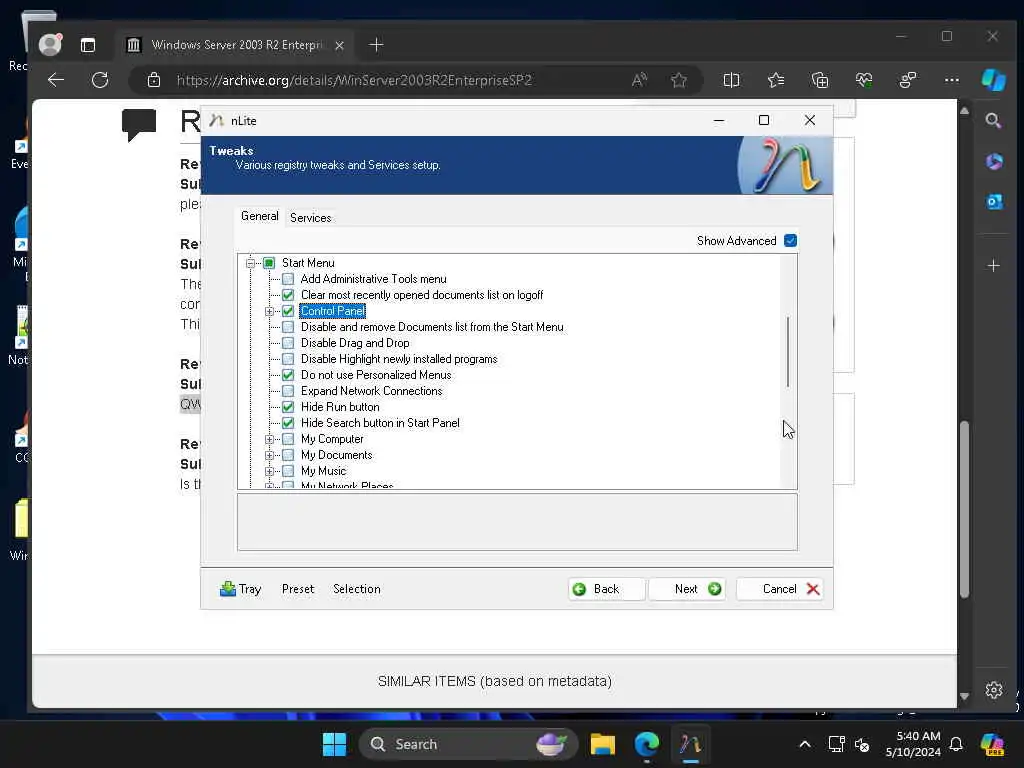
Task: Open Edge Settings and more menu
Action: tap(952, 80)
